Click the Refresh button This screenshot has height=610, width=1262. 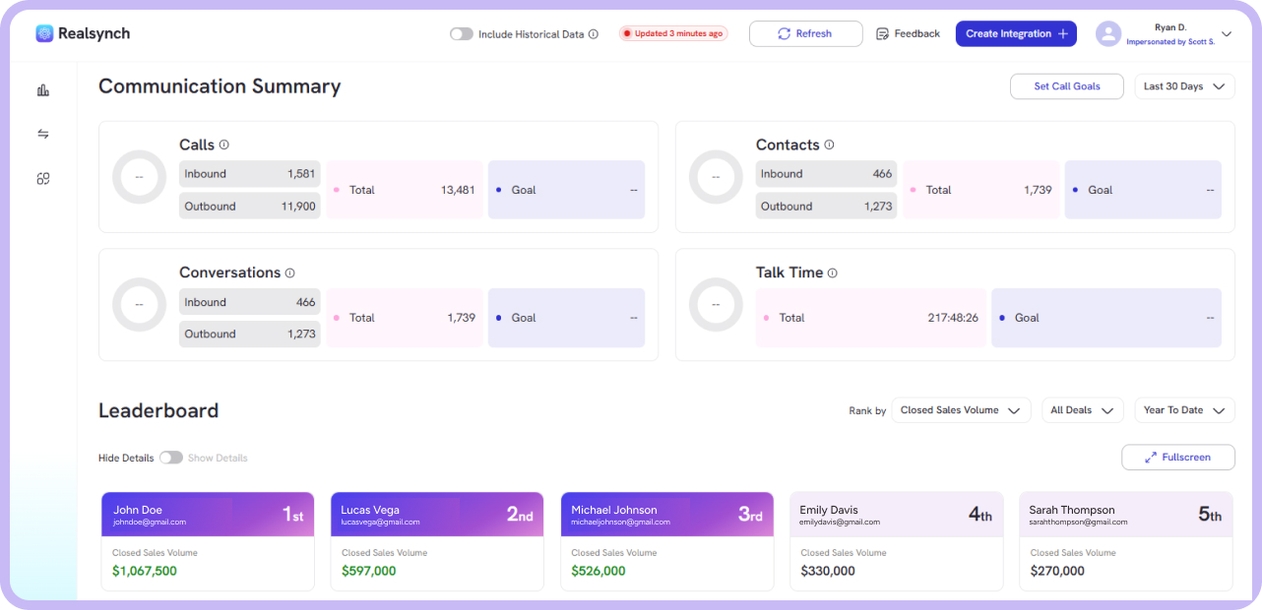point(805,34)
